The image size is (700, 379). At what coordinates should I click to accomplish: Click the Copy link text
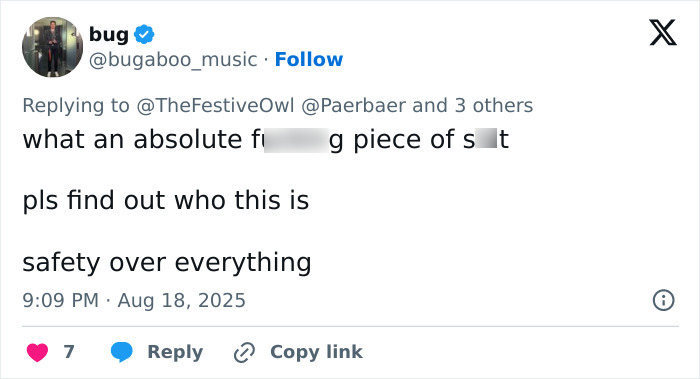[316, 352]
